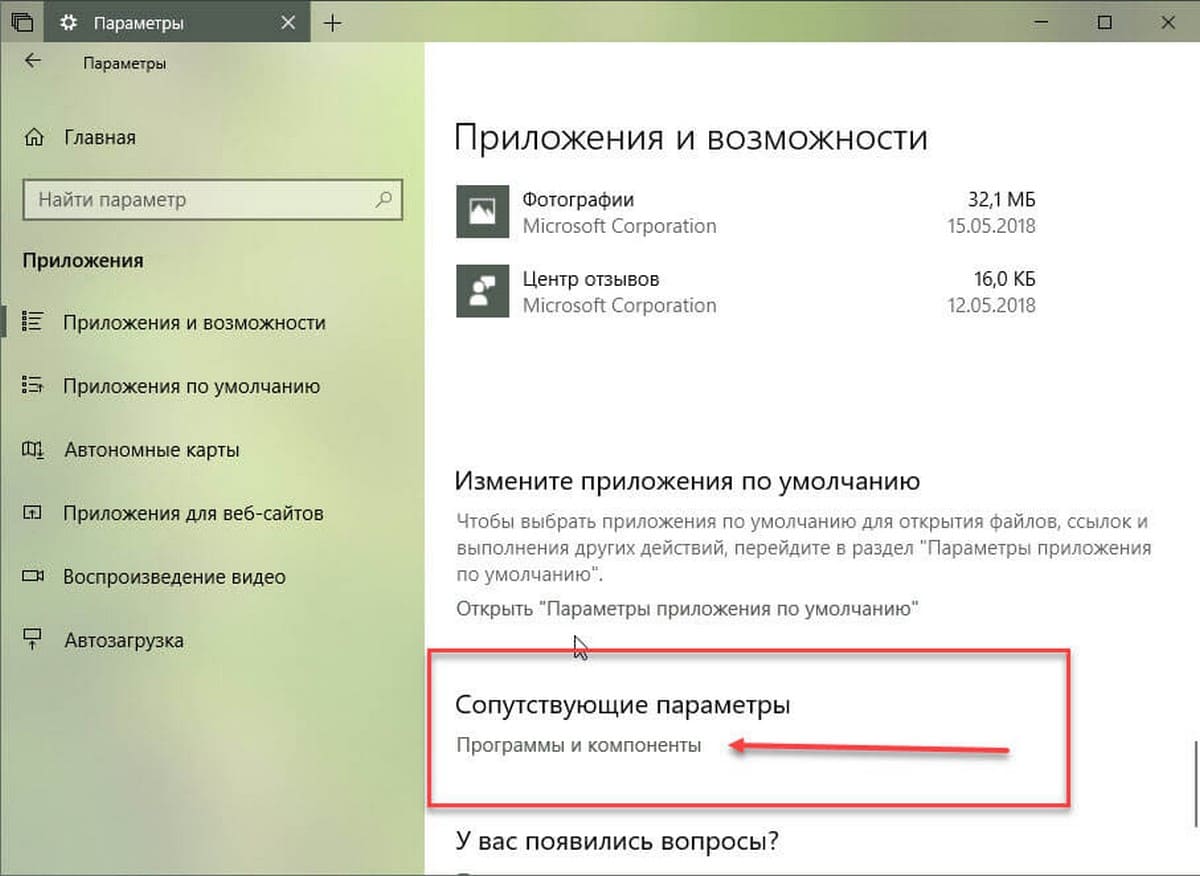The width and height of the screenshot is (1200, 876).
Task: Click the Автозагрузка icon
Action: pos(33,639)
